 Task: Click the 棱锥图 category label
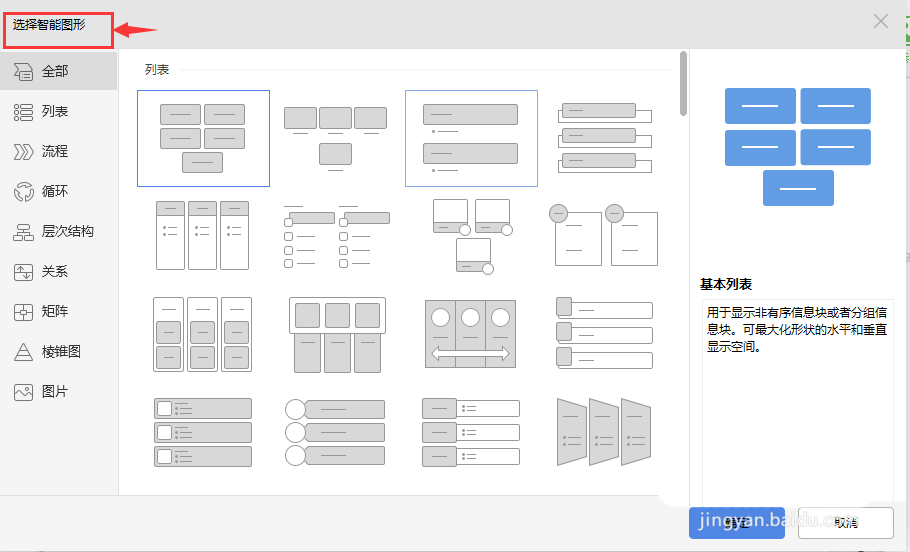point(62,352)
